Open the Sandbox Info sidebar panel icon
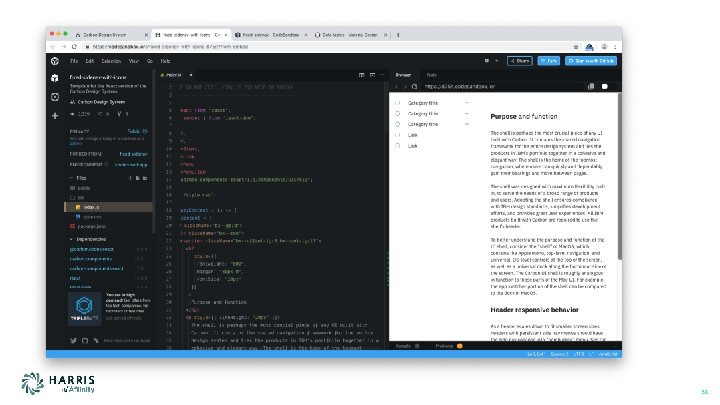720x405 pixels. pos(55,78)
